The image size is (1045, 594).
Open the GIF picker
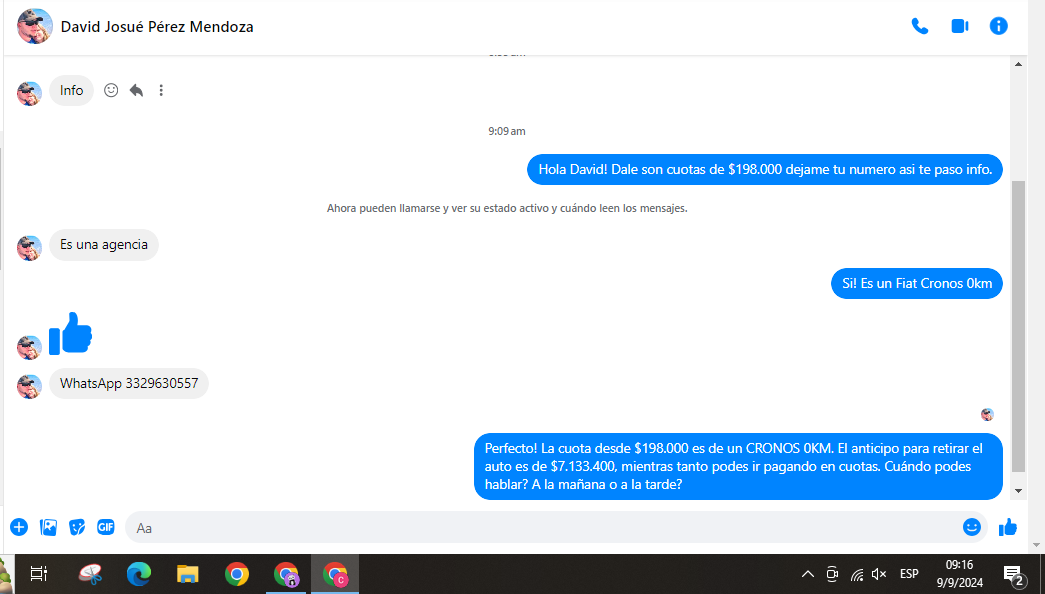tap(106, 527)
